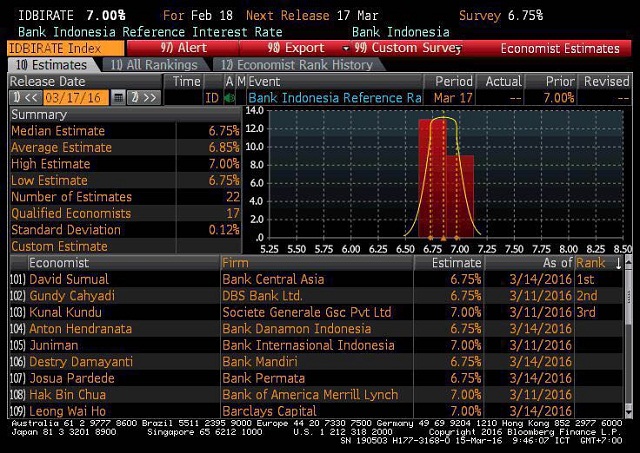Select economist David Sumual in the list
Image resolution: width=640 pixels, height=453 pixels.
67,280
